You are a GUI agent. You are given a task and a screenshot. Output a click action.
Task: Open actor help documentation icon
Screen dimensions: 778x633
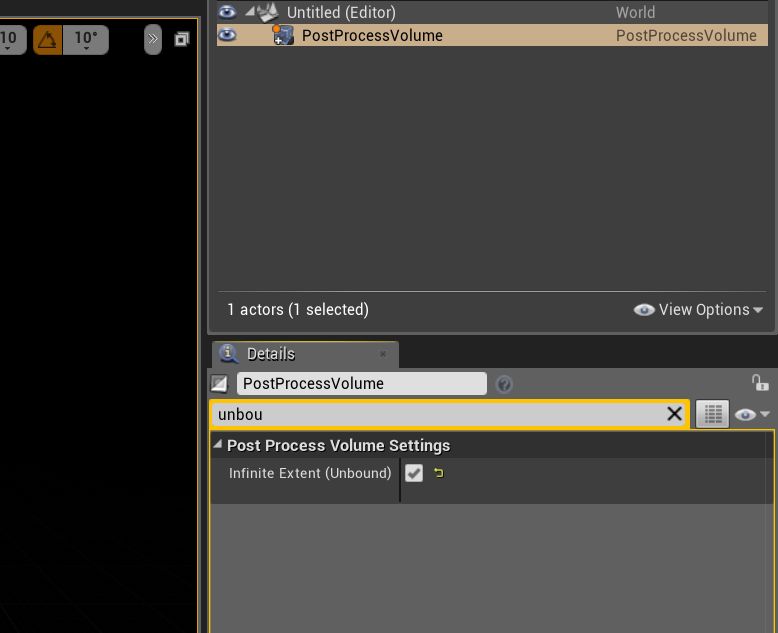[x=504, y=384]
